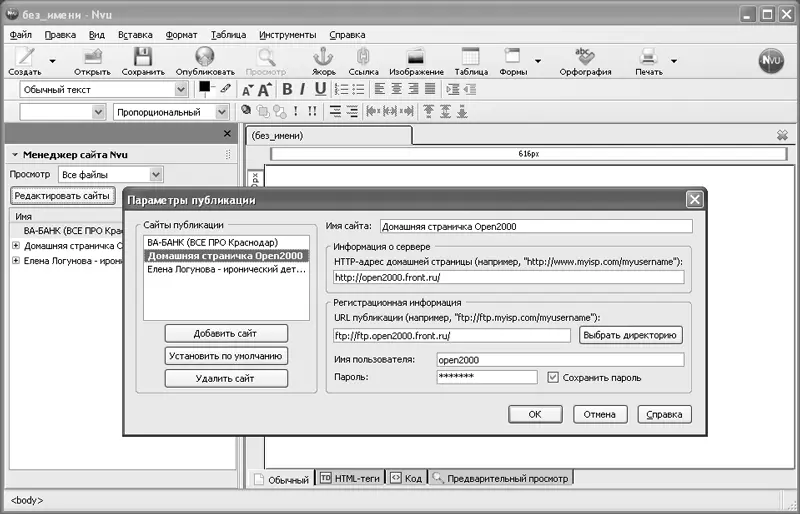Screen dimensions: 800x514
Task: Open the Инструменты menu
Action: click(288, 35)
